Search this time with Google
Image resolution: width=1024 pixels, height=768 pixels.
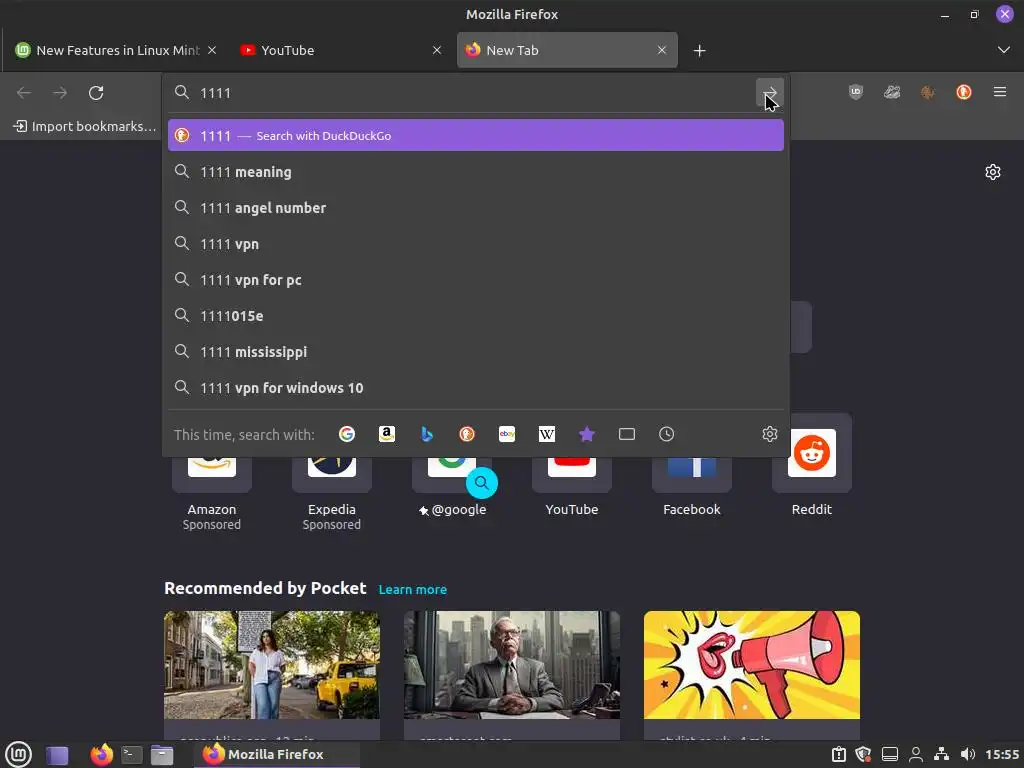pos(347,434)
